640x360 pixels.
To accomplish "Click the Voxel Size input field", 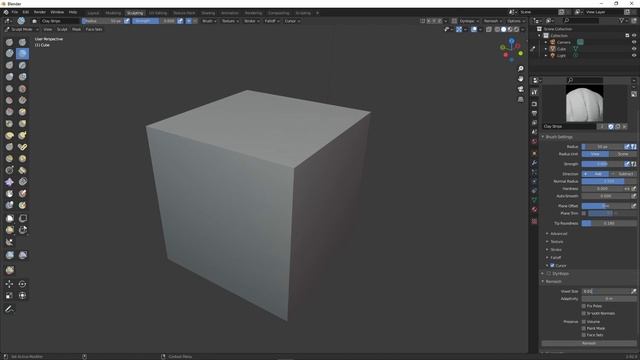I will point(606,291).
